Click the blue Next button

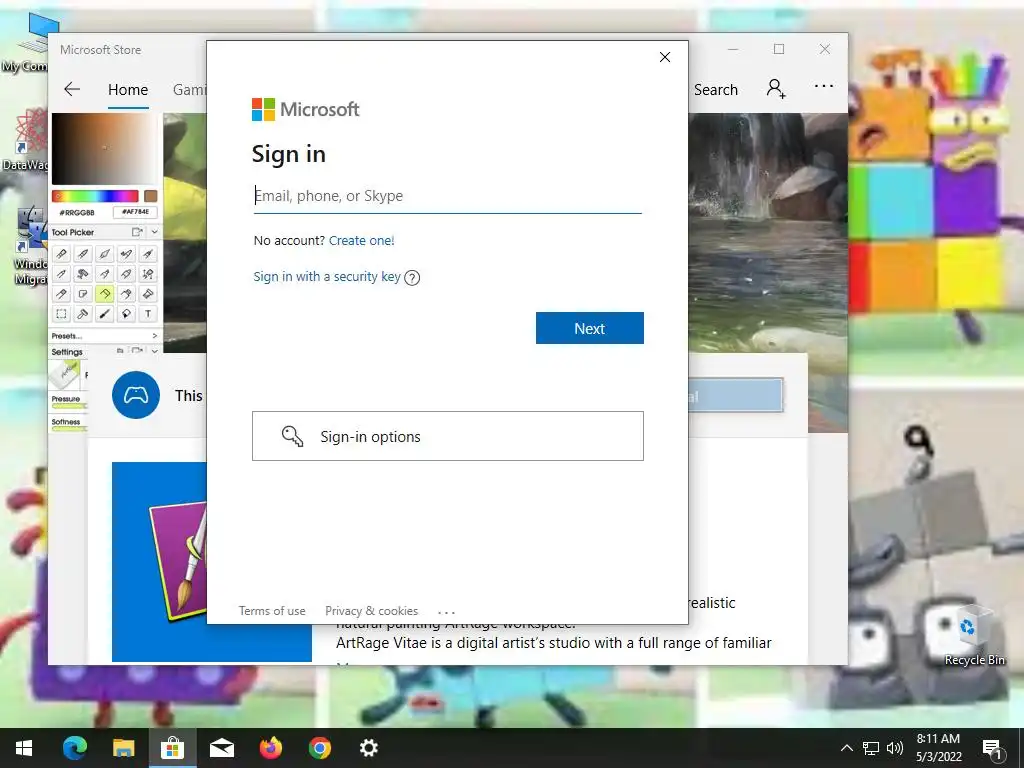tap(590, 328)
